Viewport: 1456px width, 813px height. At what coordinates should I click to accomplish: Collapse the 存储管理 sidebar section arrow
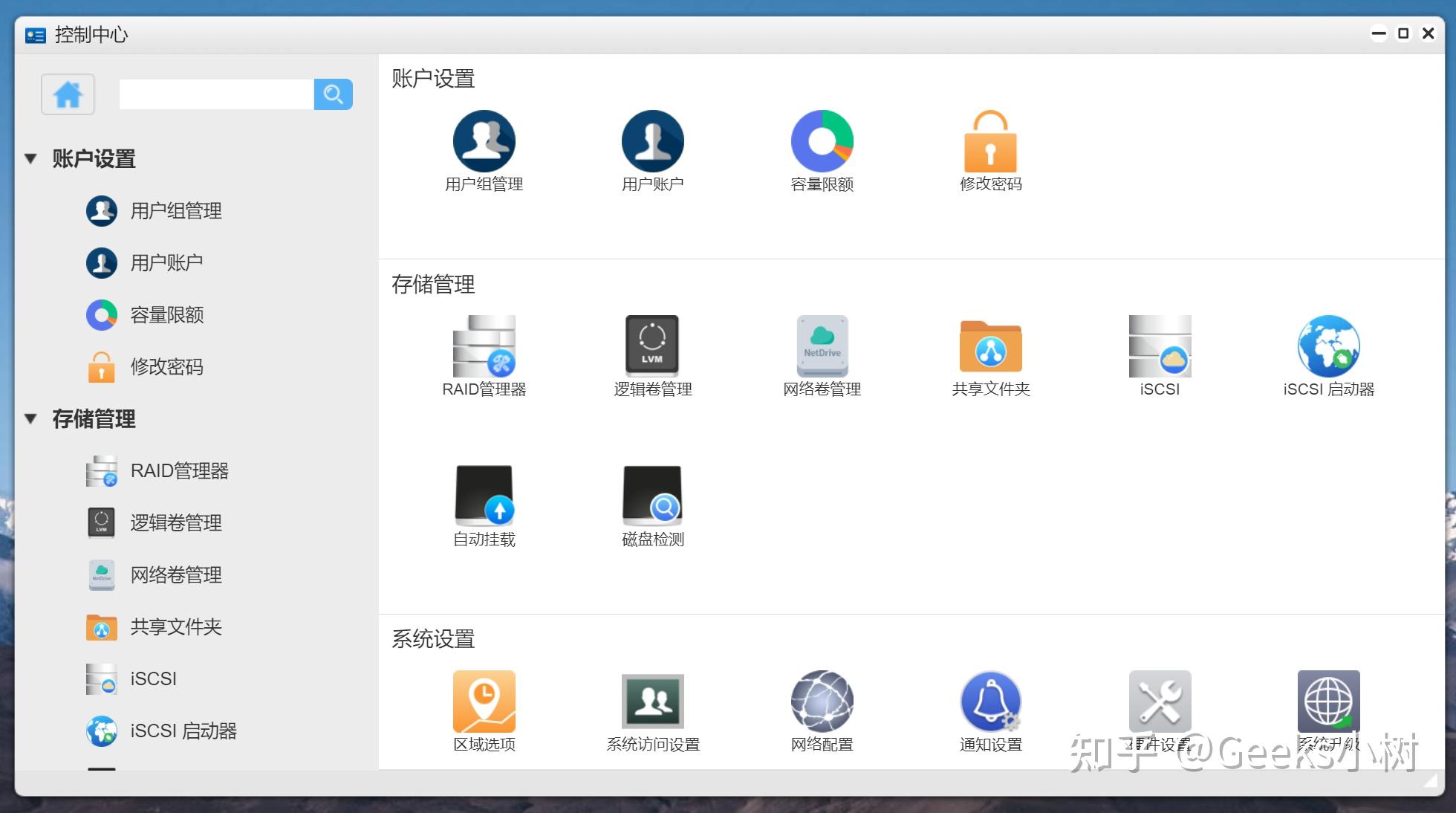click(30, 418)
